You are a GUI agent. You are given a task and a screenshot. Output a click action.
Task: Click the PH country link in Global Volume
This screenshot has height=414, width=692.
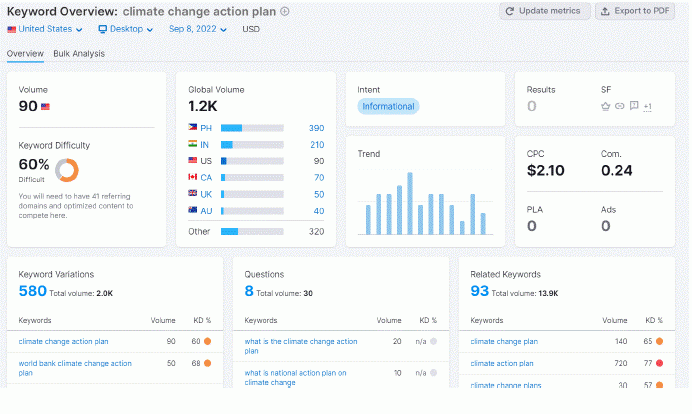(206, 128)
